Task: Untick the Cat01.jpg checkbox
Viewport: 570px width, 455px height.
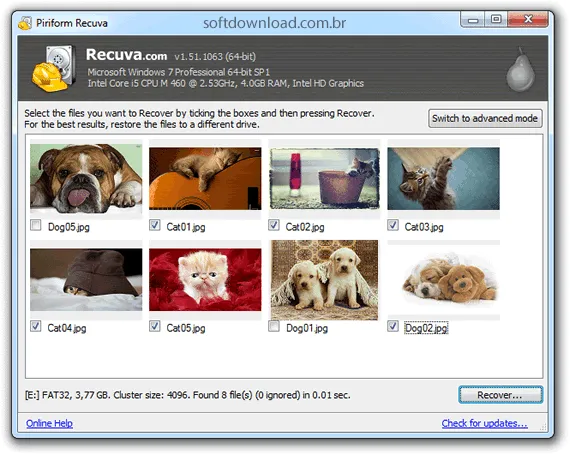Action: click(154, 225)
